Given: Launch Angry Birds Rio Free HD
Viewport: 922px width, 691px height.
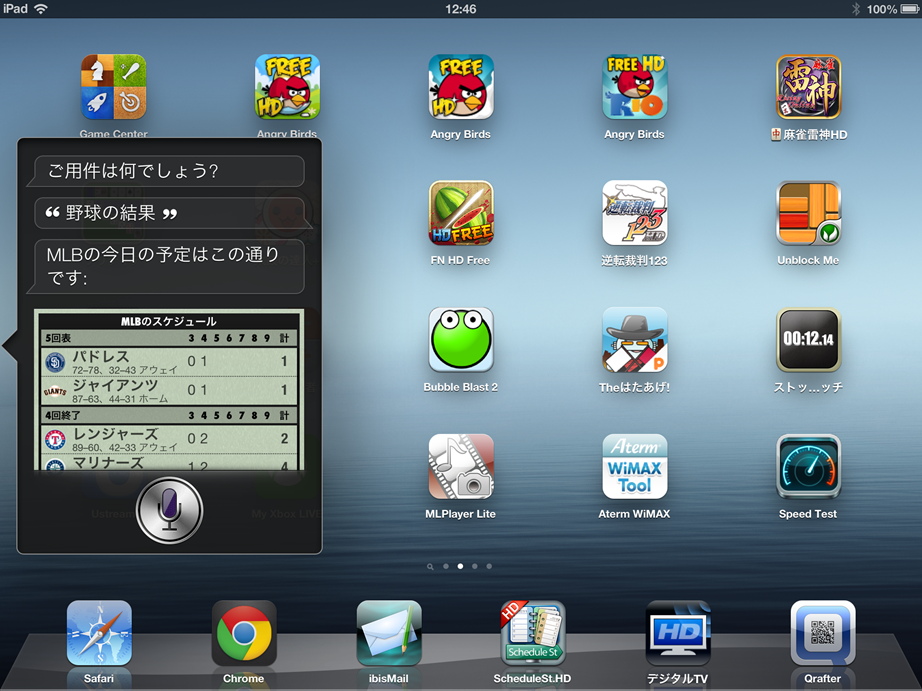Looking at the screenshot, I should 635,88.
